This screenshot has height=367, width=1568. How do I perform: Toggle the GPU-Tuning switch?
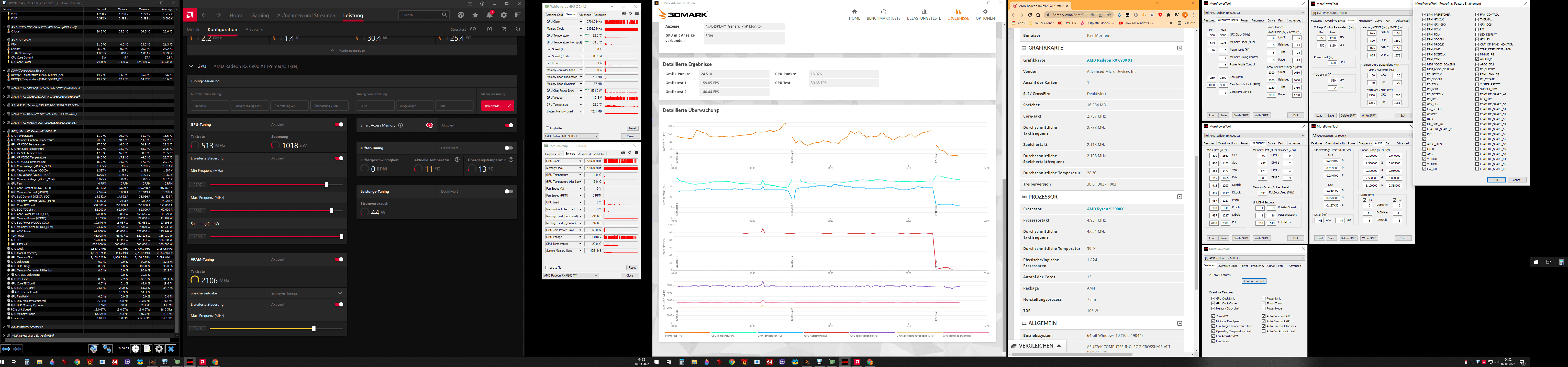[339, 124]
